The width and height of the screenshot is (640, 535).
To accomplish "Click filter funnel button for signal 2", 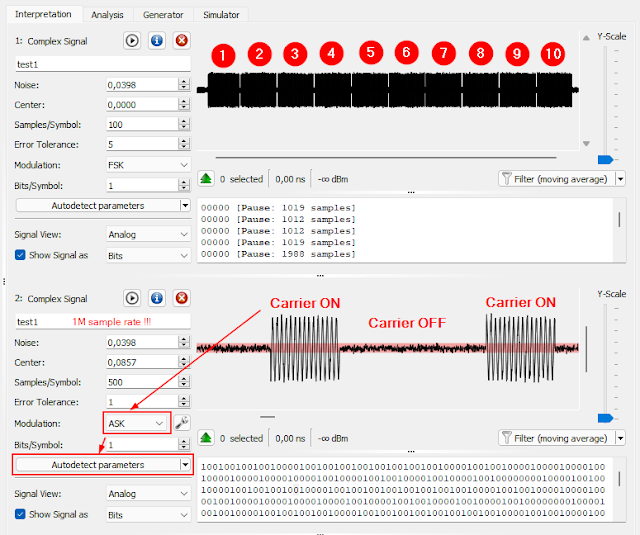I will 557,438.
